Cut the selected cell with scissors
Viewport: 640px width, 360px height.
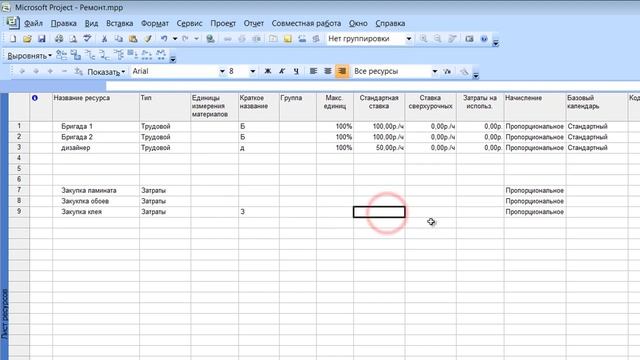104,39
